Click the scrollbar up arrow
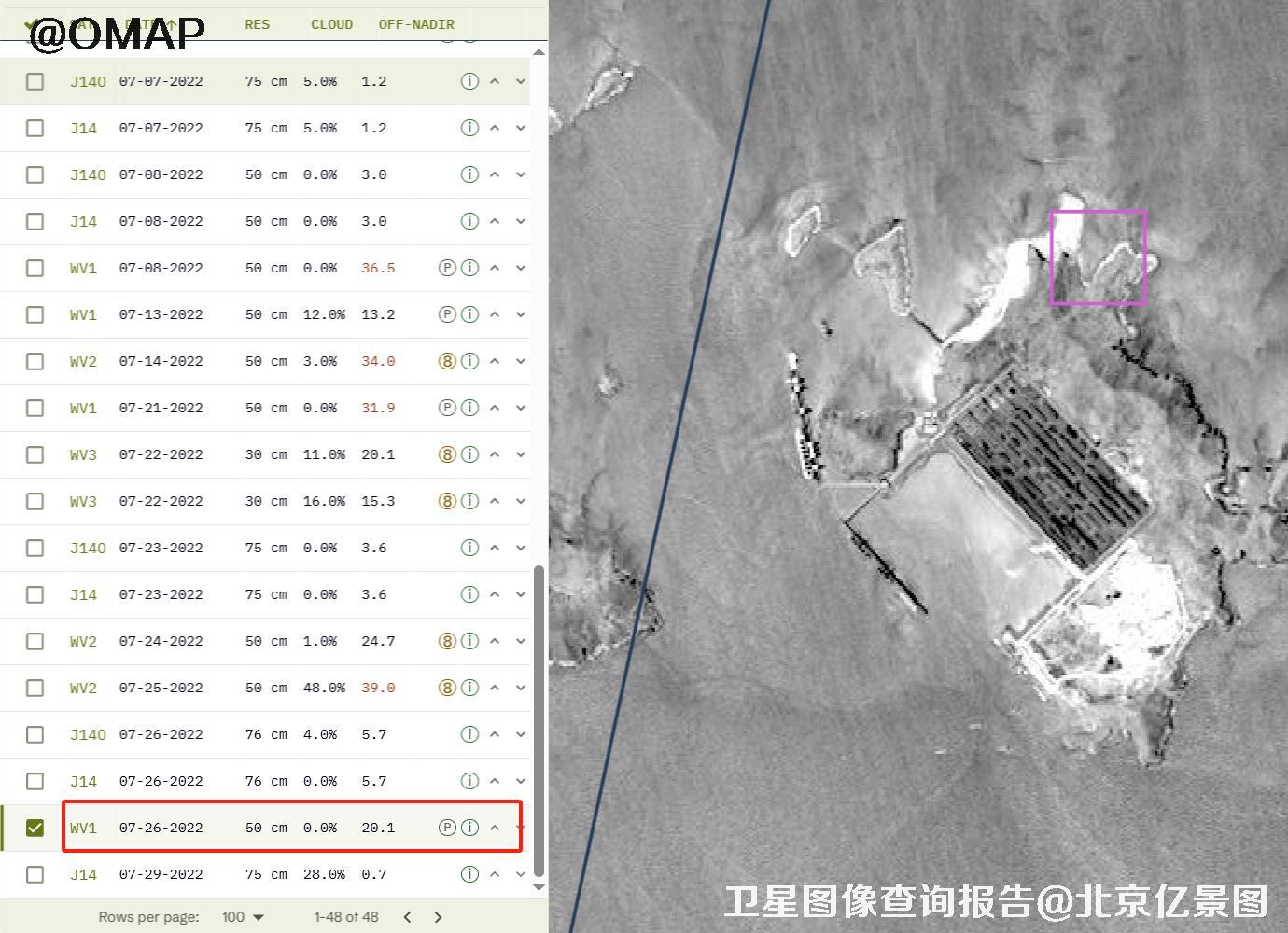 point(539,50)
